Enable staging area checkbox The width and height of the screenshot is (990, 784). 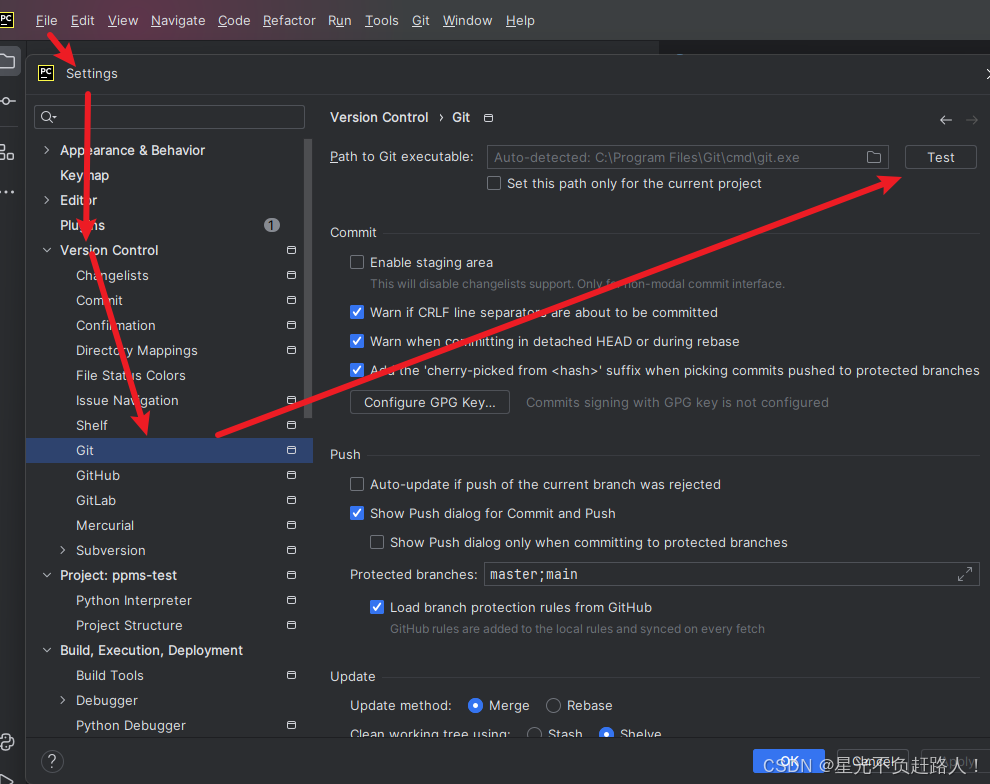(357, 262)
